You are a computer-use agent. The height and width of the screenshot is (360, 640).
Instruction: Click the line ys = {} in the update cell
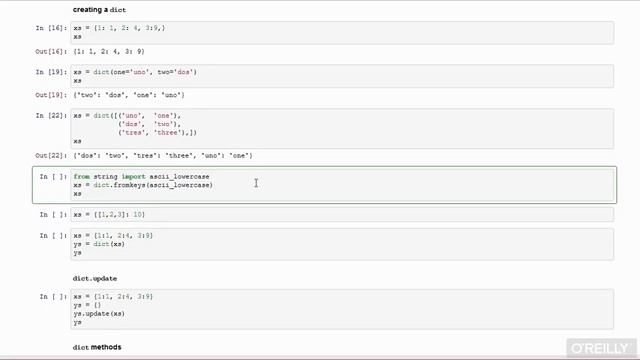click(x=87, y=305)
